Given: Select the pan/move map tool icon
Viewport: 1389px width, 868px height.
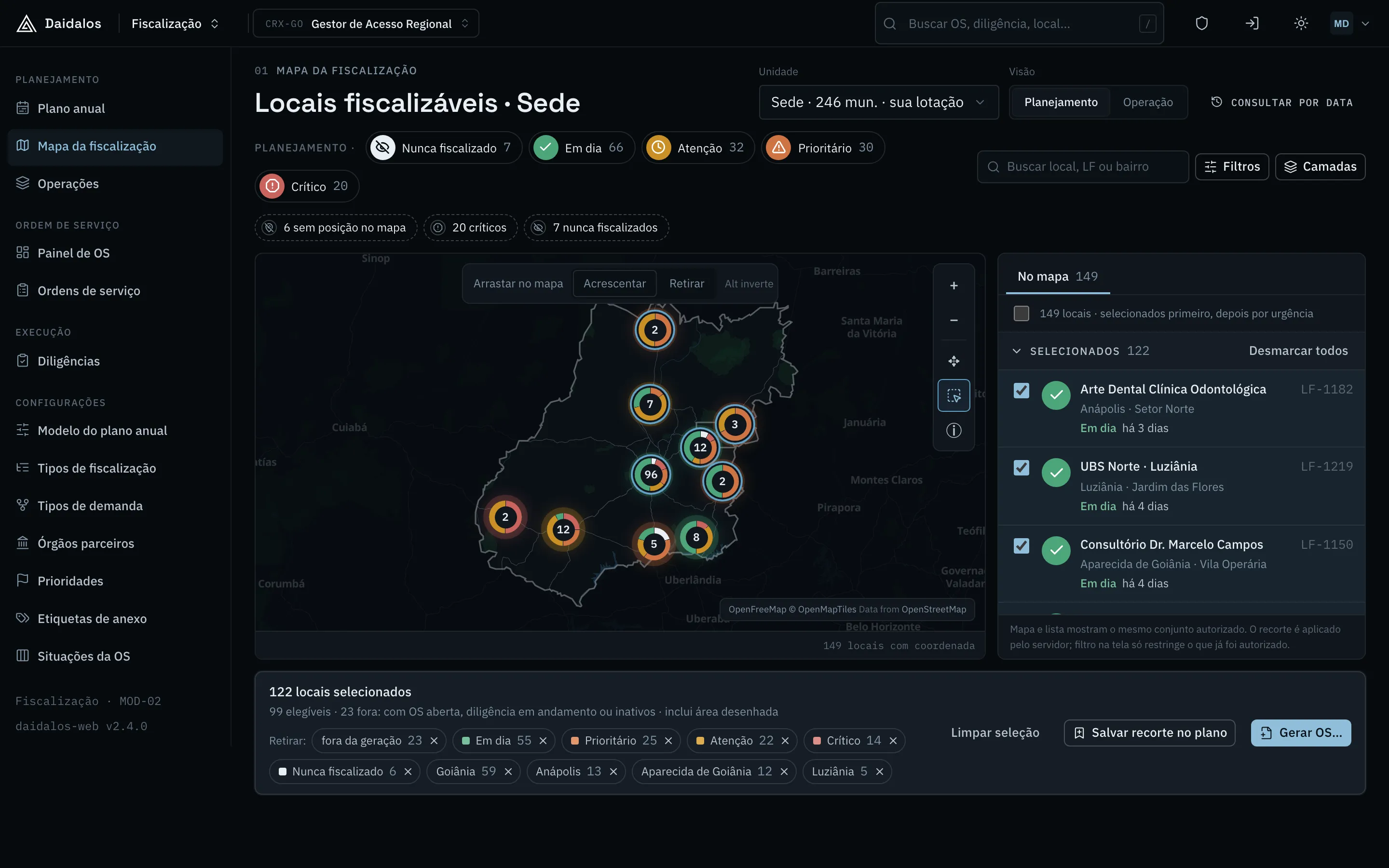Looking at the screenshot, I should [953, 361].
